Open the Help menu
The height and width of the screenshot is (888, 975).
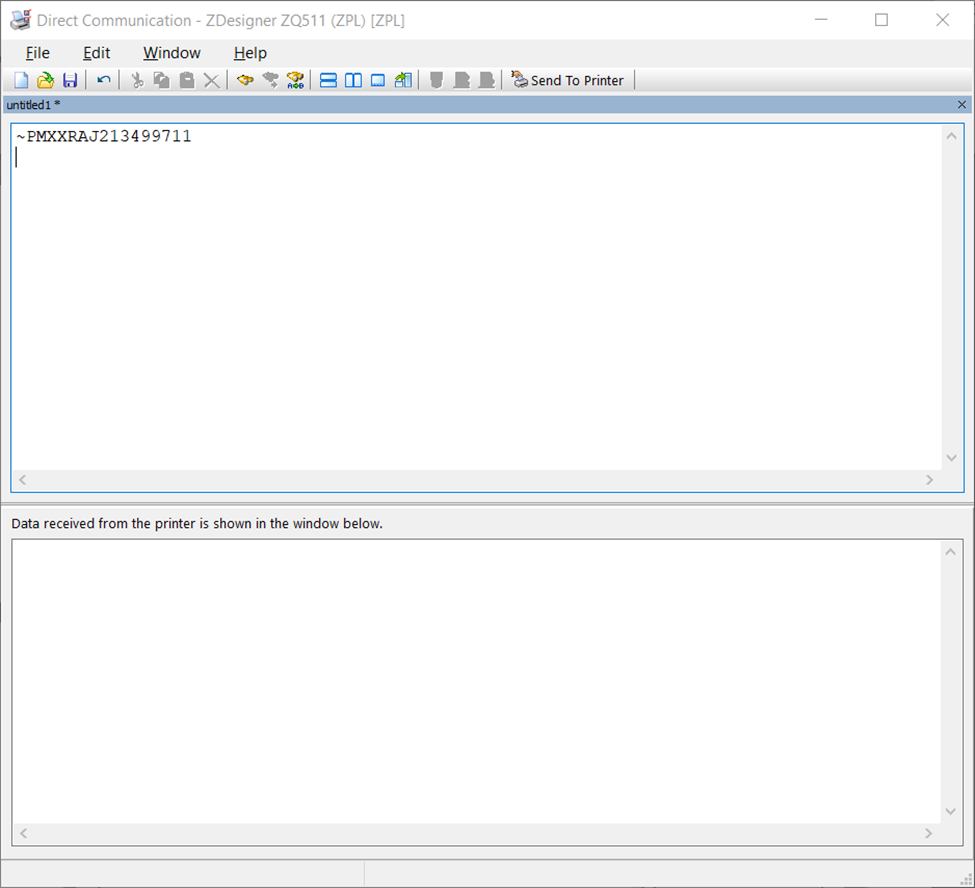(250, 53)
